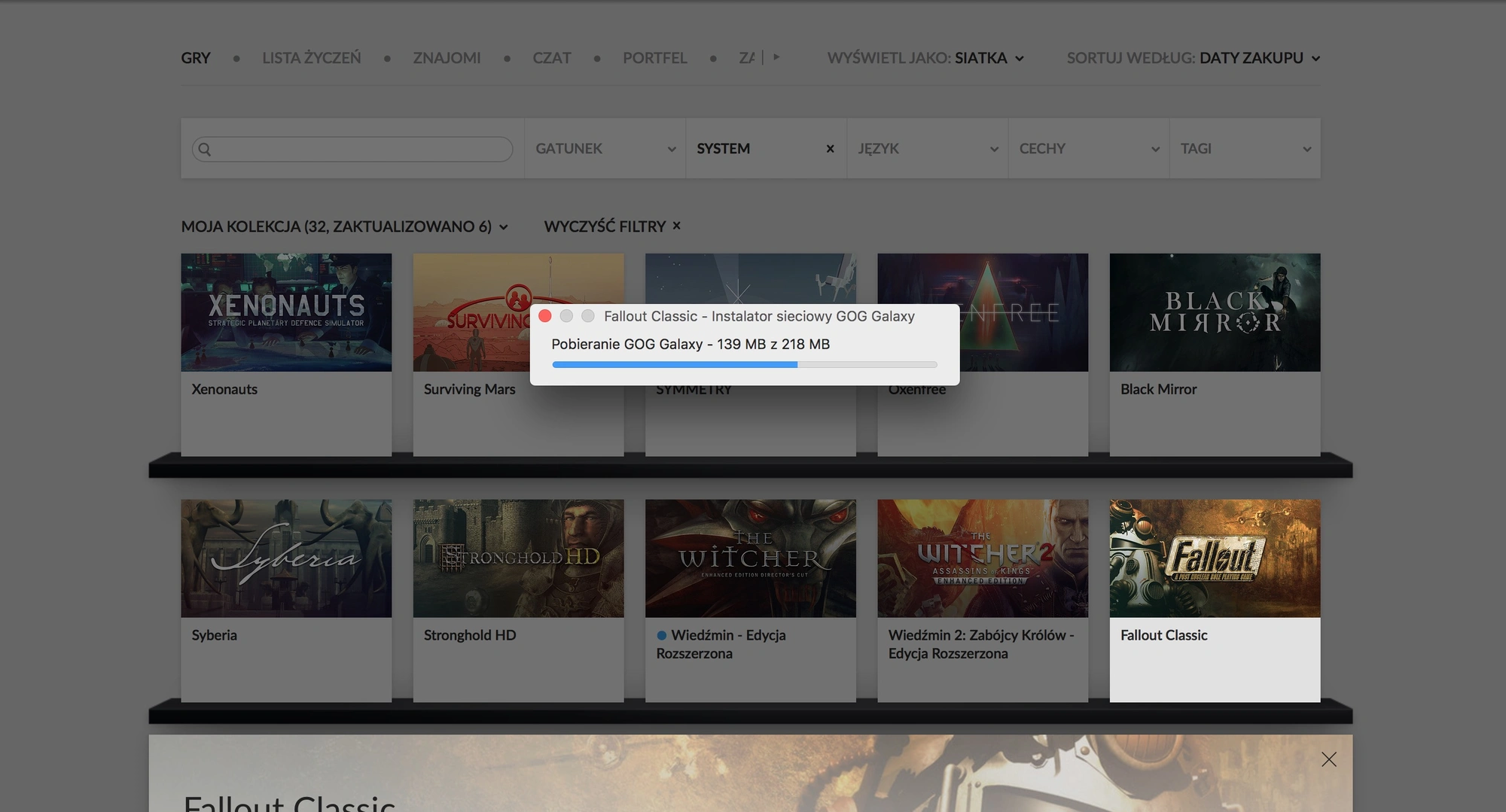1506x812 pixels.
Task: Open the Black Mirror cover
Action: tap(1215, 312)
